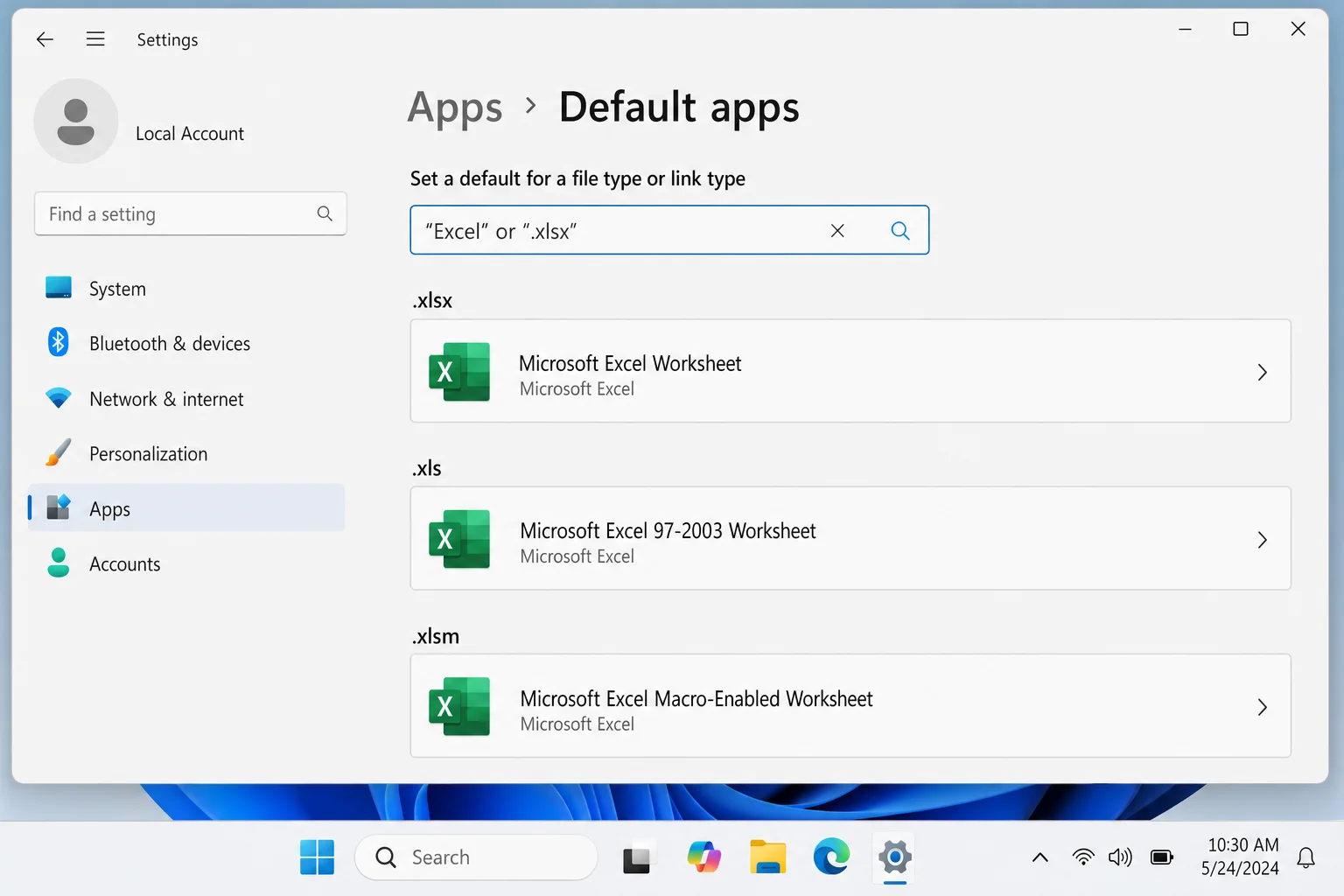Click the file type search field
This screenshot has width=1344, height=896.
pos(669,230)
